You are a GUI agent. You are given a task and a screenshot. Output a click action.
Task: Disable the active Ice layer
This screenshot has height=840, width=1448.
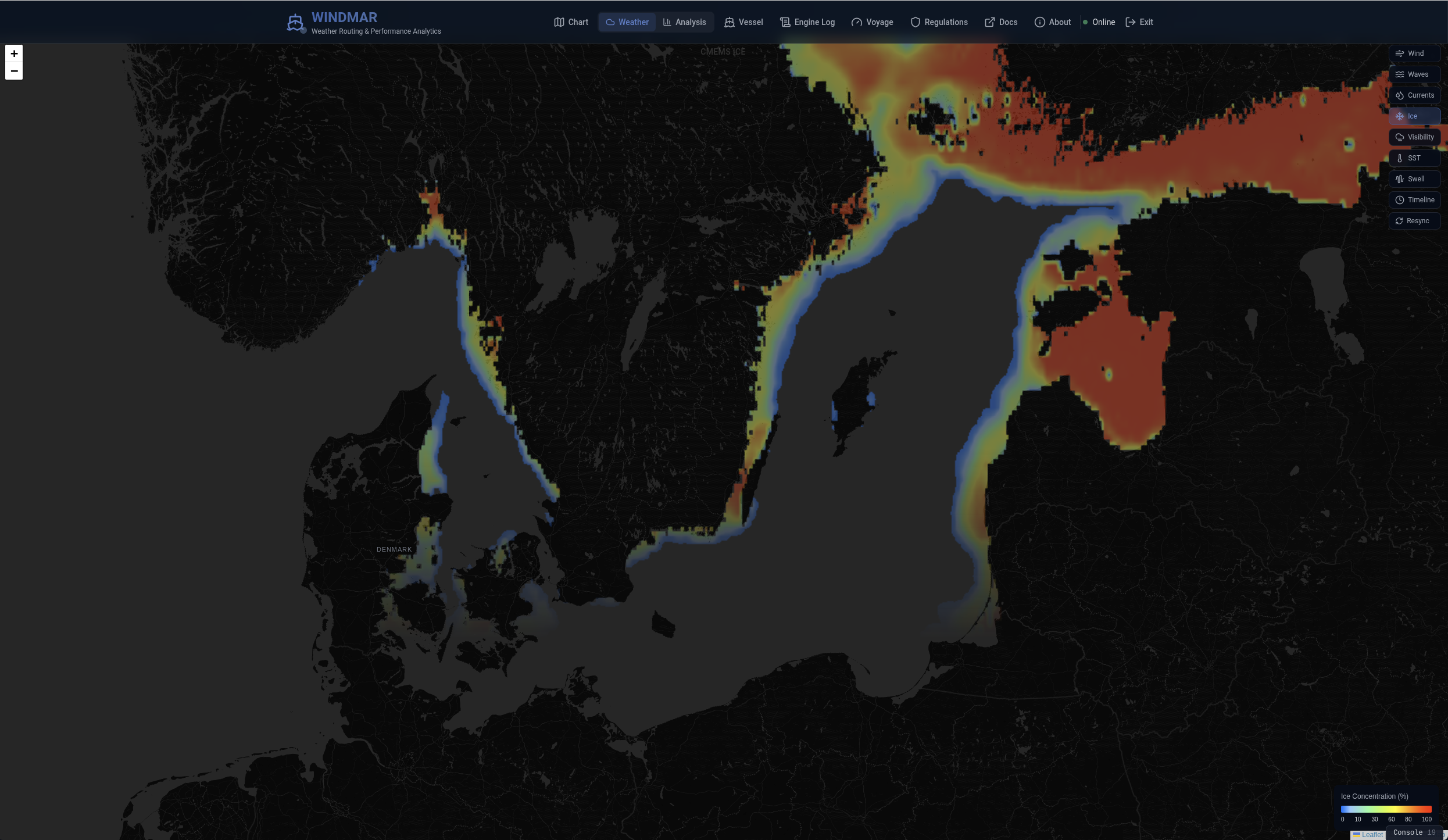click(1414, 116)
